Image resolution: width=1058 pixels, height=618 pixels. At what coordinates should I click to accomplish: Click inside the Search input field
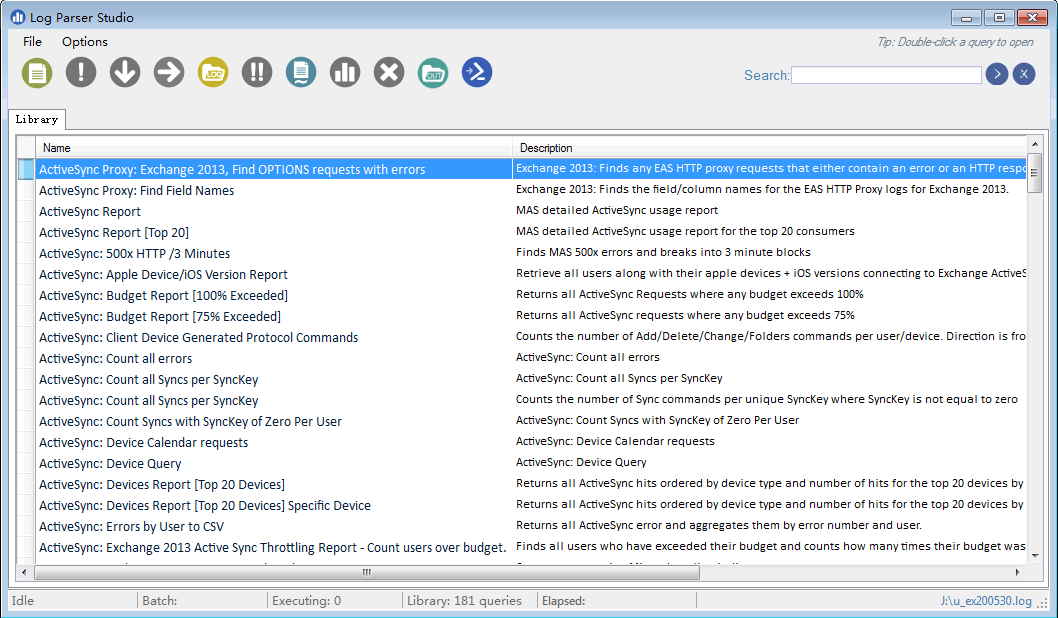(x=885, y=75)
